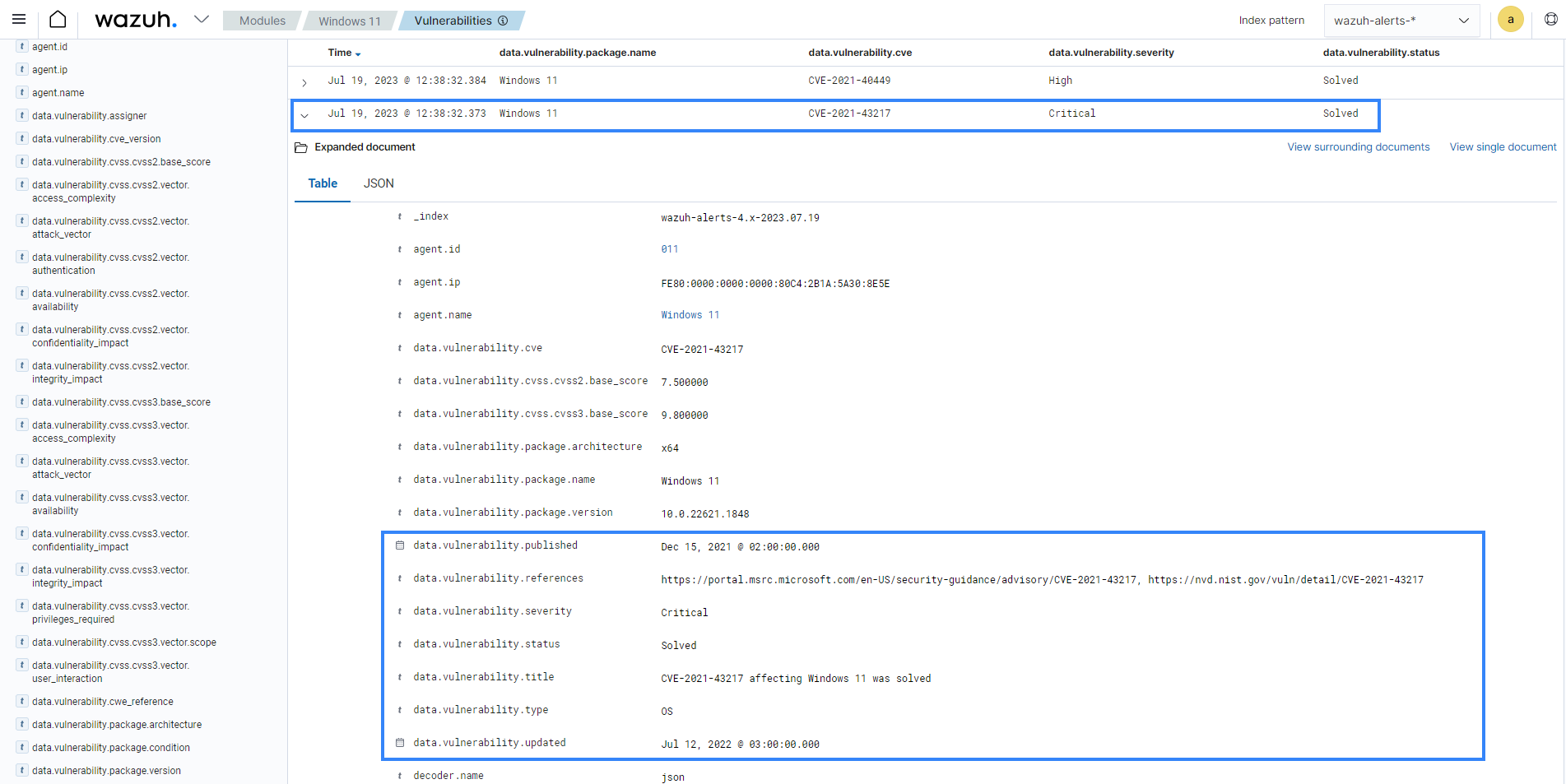Click string icon beside _index field
Screen dimensions: 1566x784
(x=400, y=216)
